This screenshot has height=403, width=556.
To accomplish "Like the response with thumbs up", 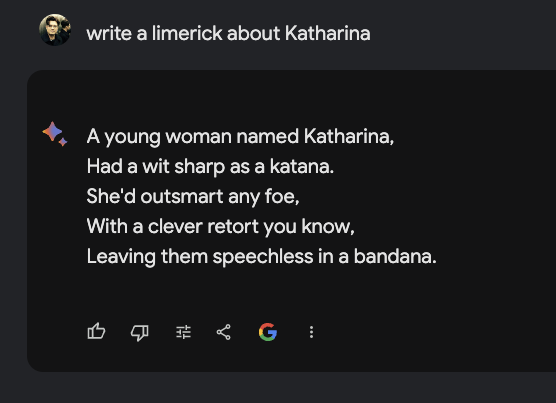I will pyautogui.click(x=96, y=332).
